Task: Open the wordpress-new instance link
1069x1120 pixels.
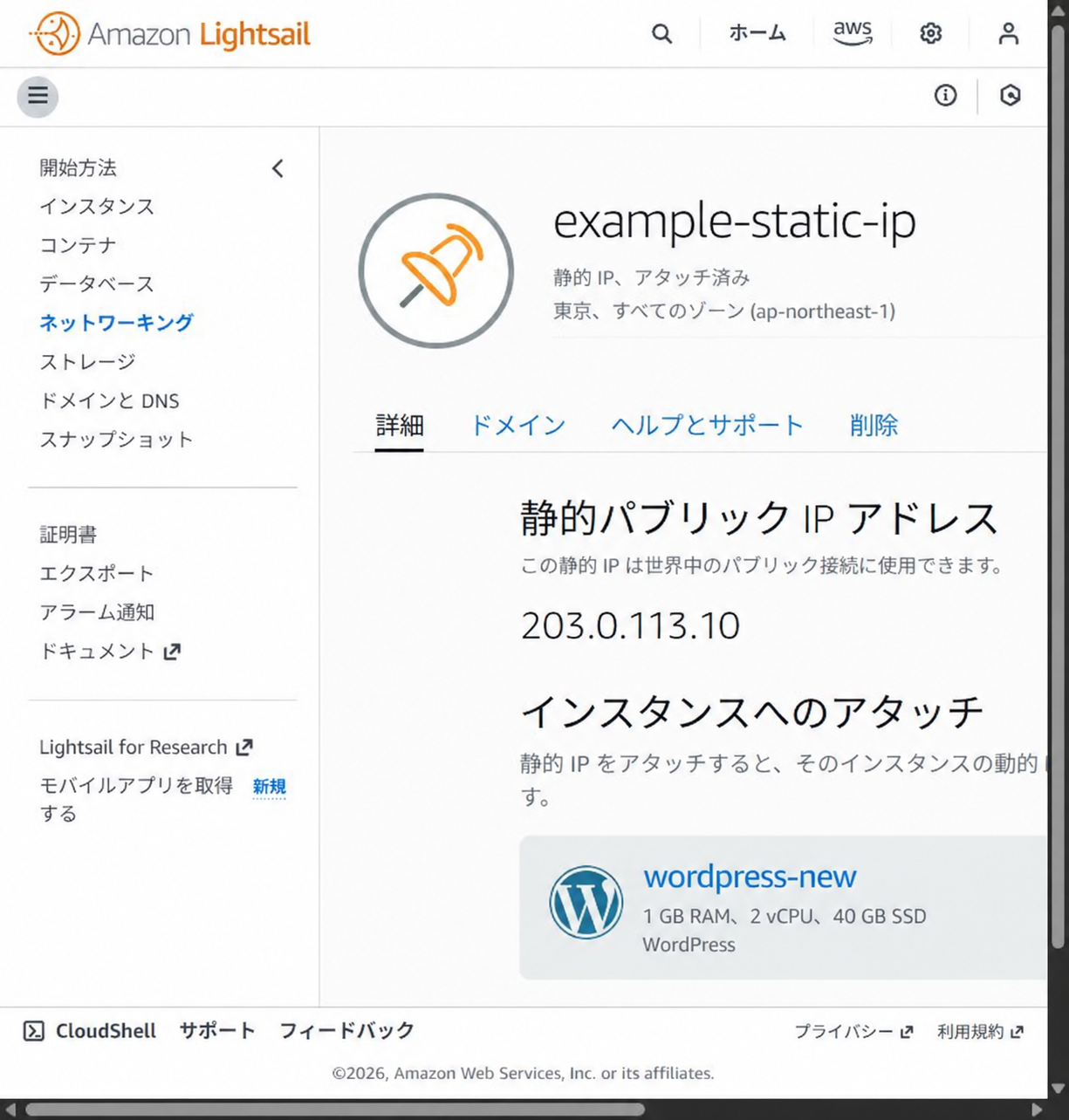Action: 750,876
